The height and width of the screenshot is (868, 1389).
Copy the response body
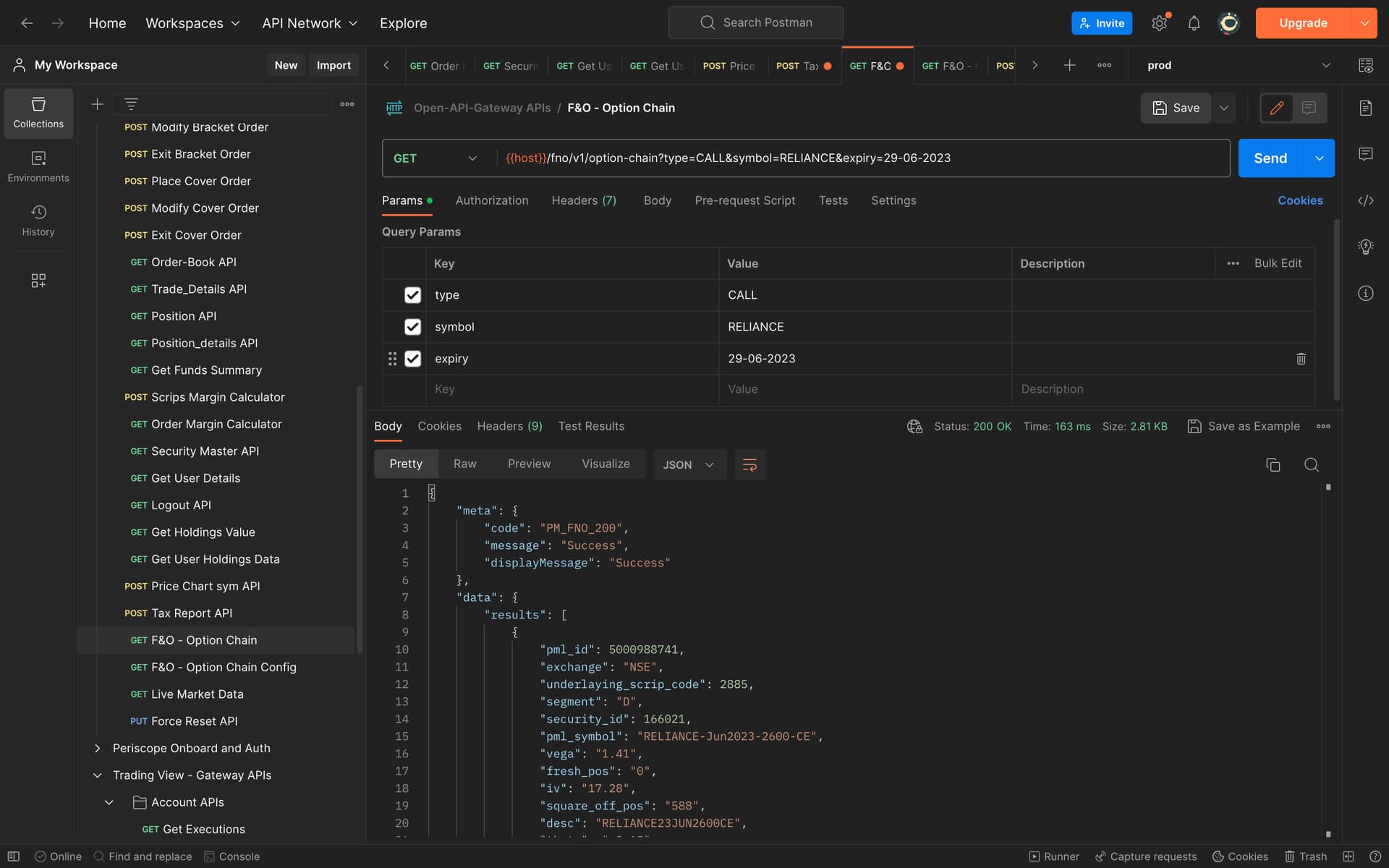[x=1273, y=464]
